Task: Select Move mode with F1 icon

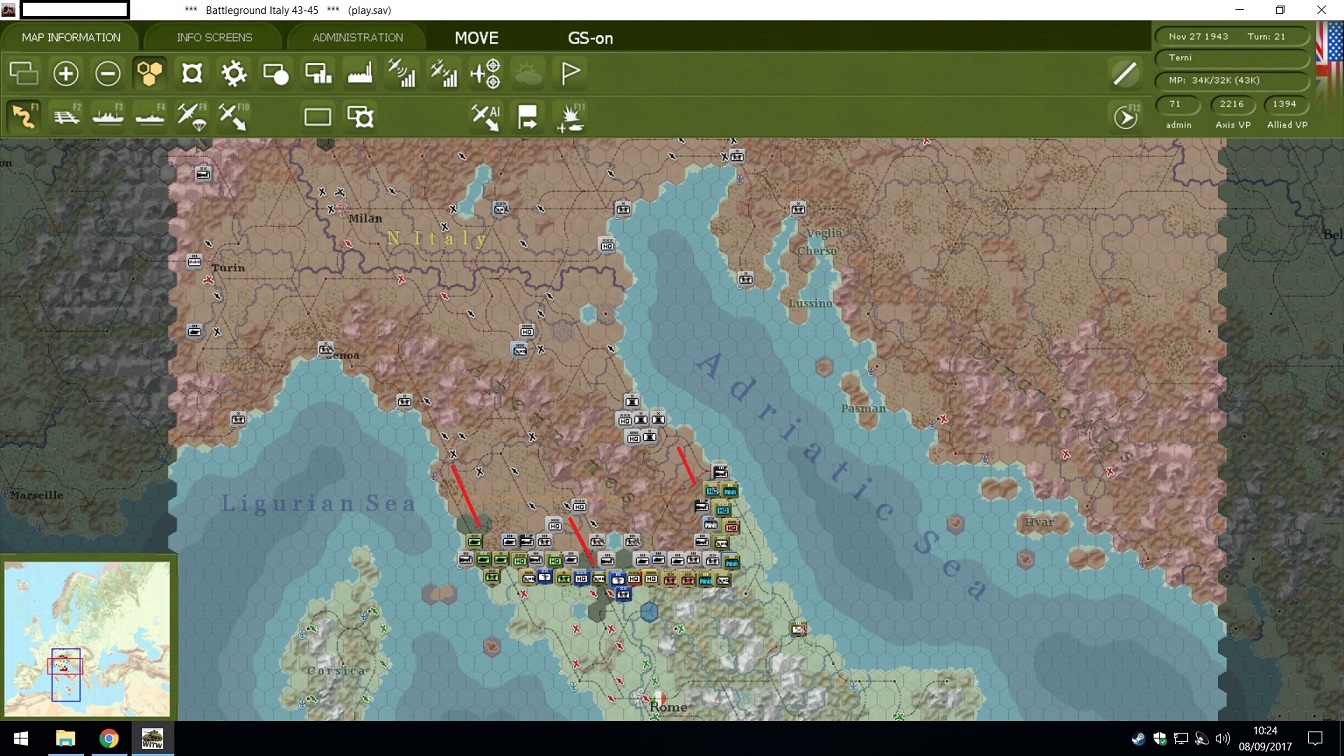Action: (24, 116)
